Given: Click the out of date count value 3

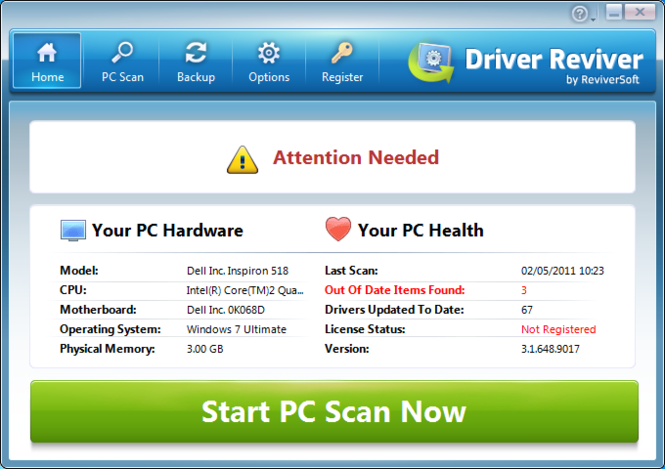Looking at the screenshot, I should pyautogui.click(x=524, y=290).
